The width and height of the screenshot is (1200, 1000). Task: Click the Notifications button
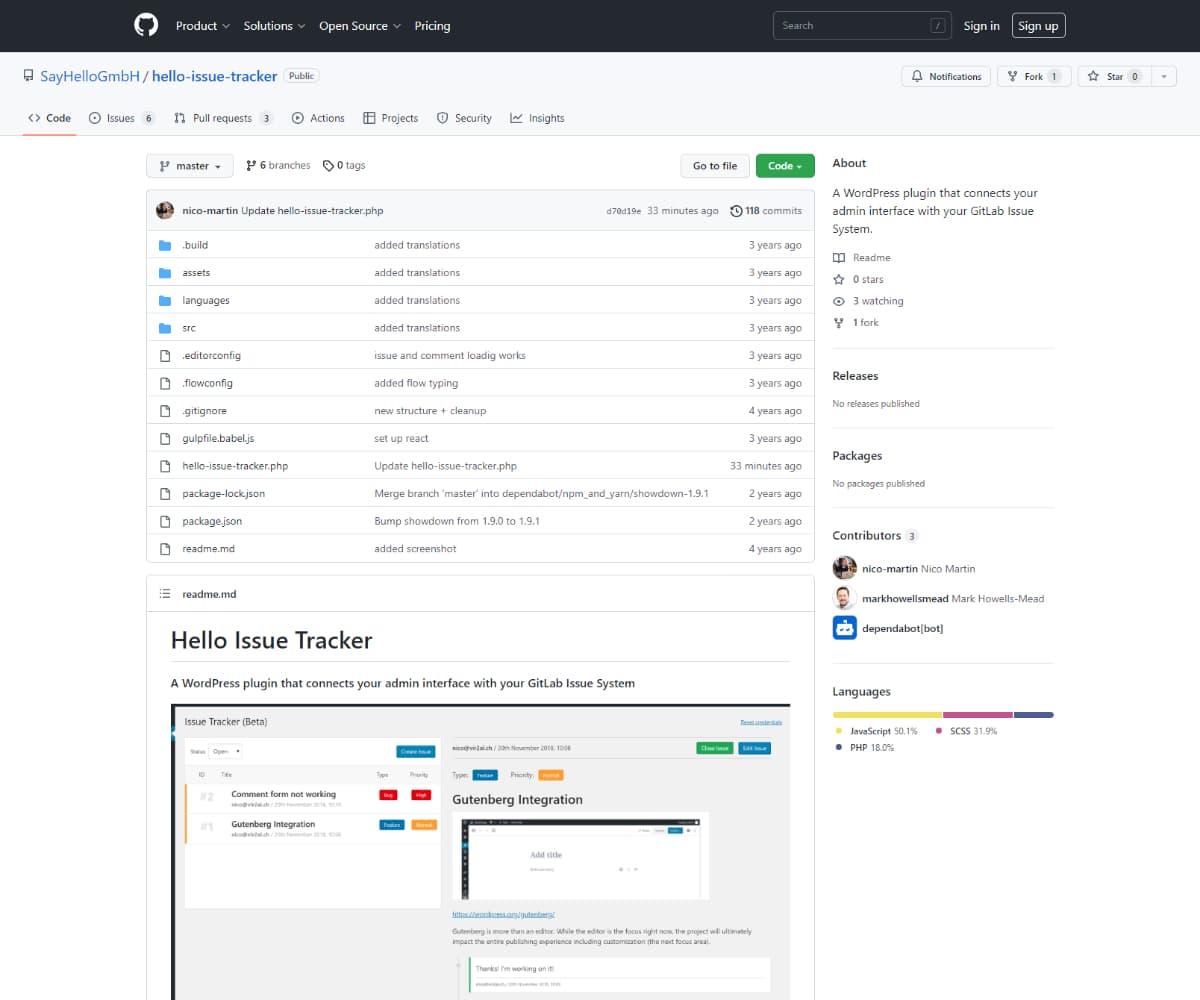click(x=946, y=77)
